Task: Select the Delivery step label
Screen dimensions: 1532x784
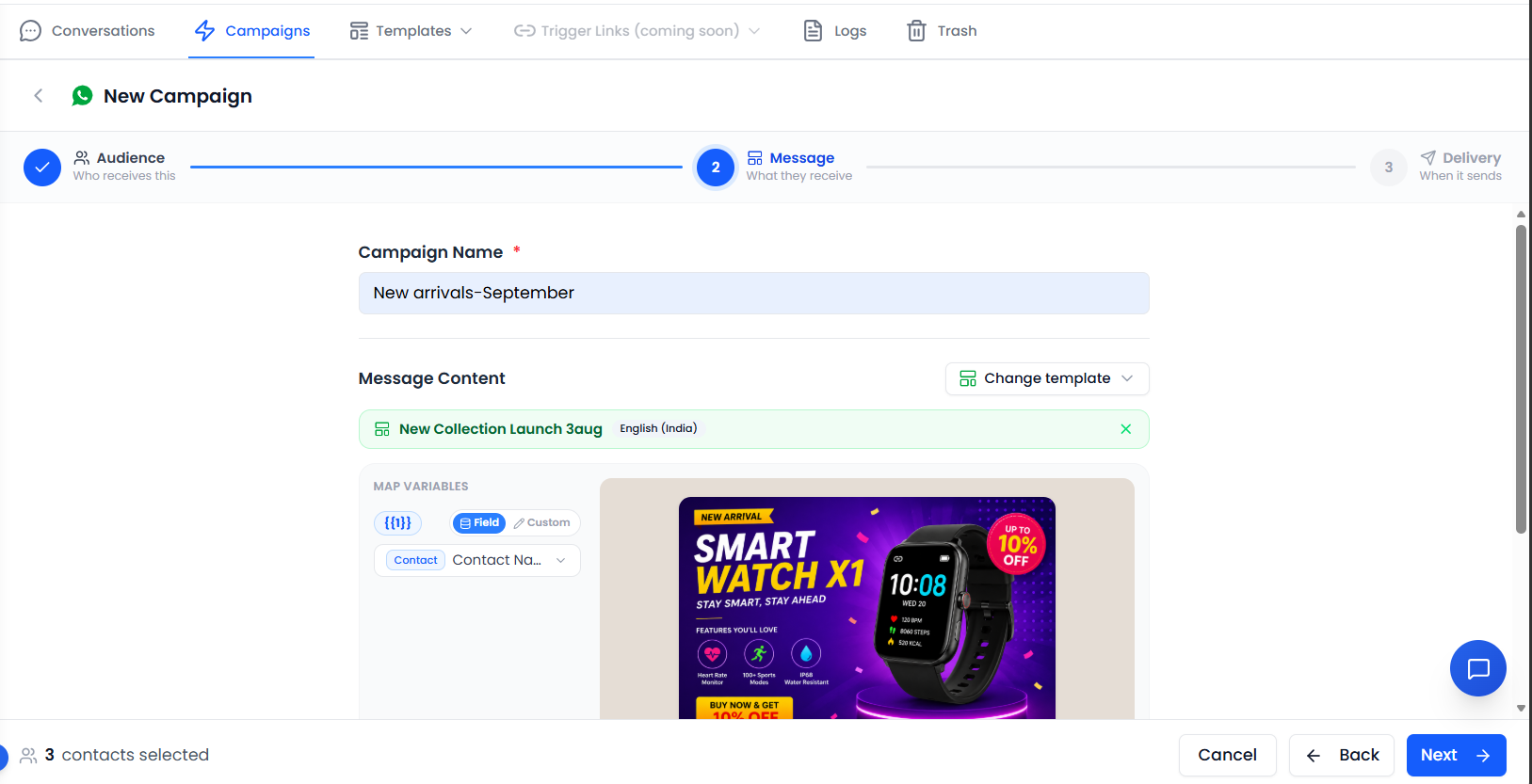Action: point(1472,158)
